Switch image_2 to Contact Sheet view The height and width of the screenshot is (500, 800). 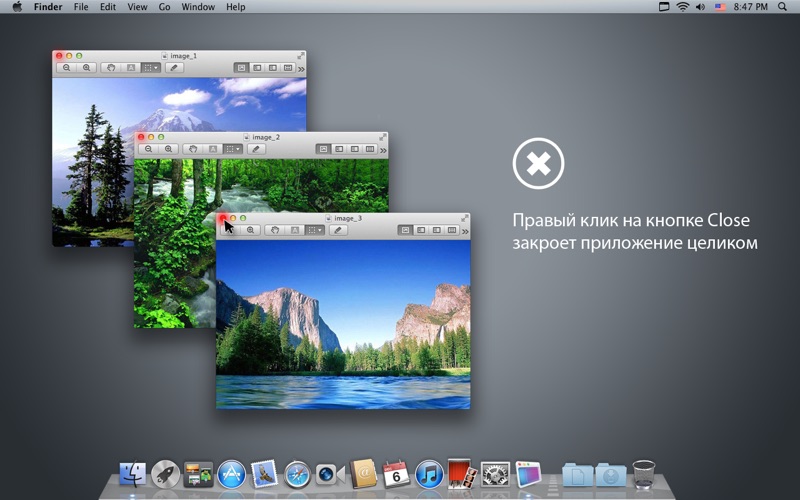tap(370, 149)
